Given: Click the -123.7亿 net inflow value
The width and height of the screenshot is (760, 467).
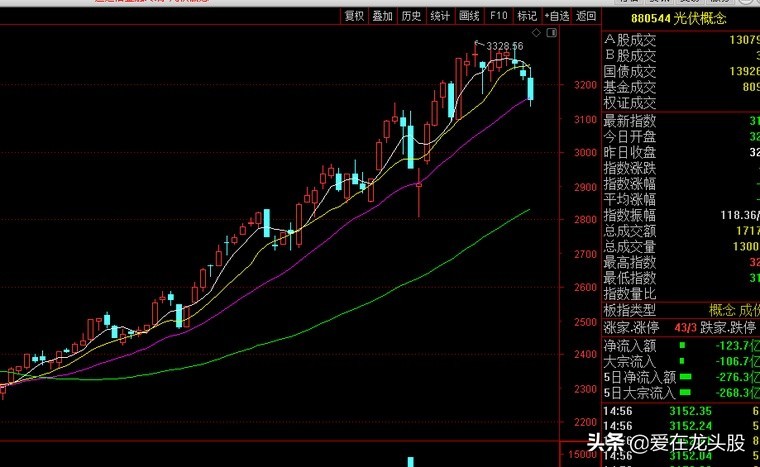Looking at the screenshot, I should pos(737,346).
